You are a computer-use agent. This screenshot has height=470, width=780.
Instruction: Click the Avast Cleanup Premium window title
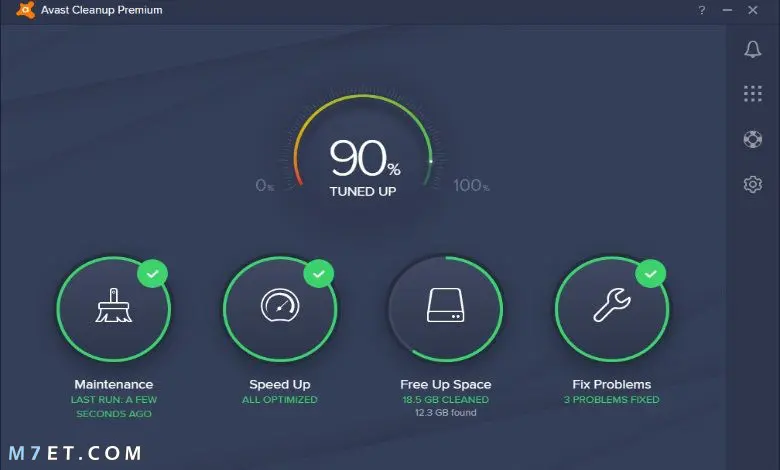click(101, 10)
